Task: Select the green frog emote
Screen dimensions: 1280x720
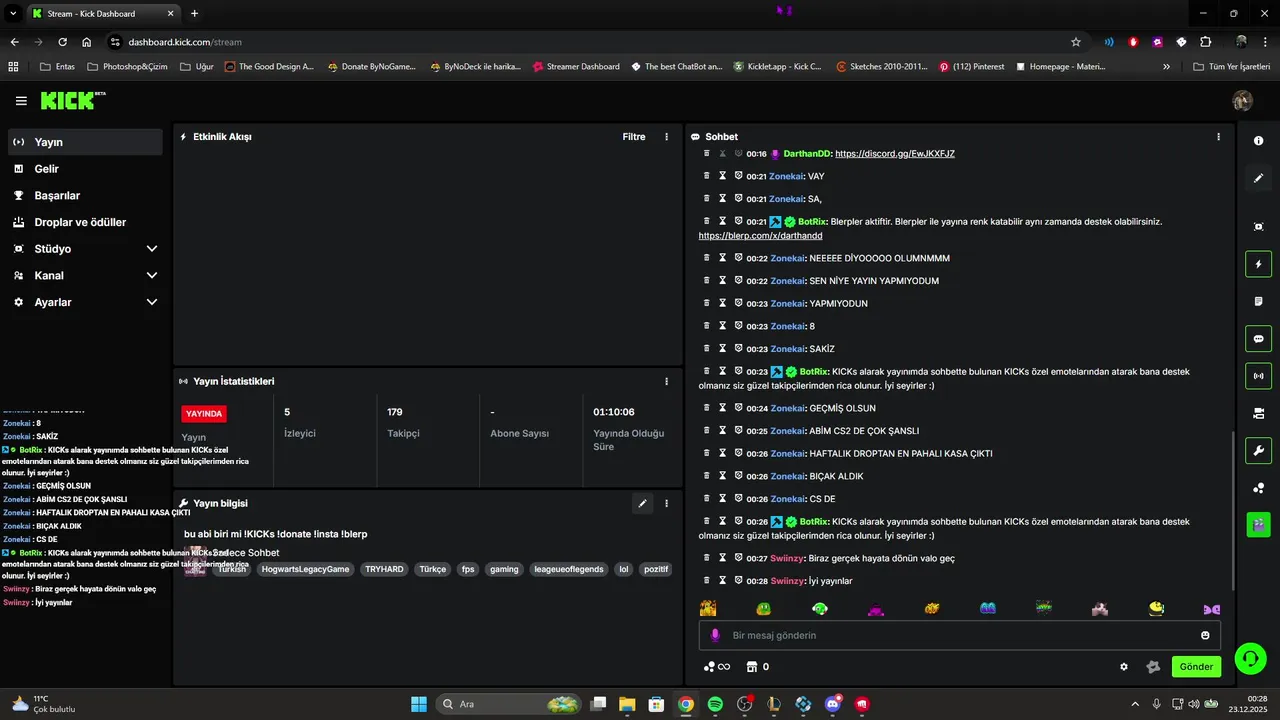Action: tap(764, 608)
